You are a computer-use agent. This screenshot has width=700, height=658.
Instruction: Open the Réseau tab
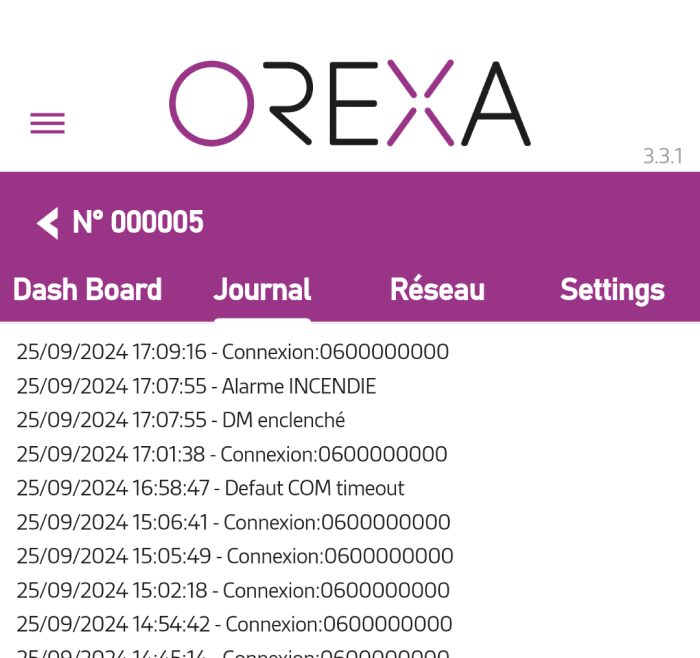coord(437,290)
